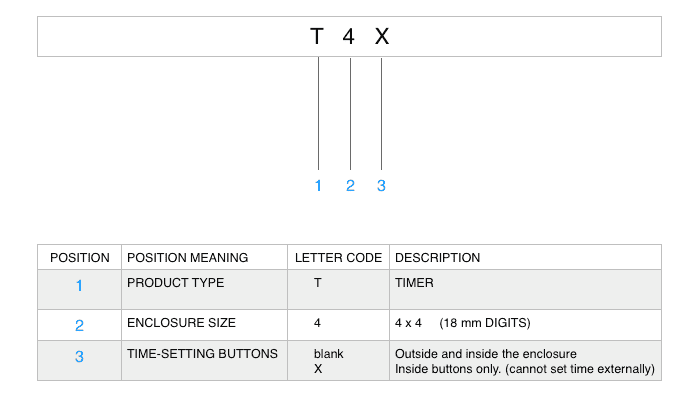Click the POSITION column header
The width and height of the screenshot is (692, 405).
(x=79, y=258)
